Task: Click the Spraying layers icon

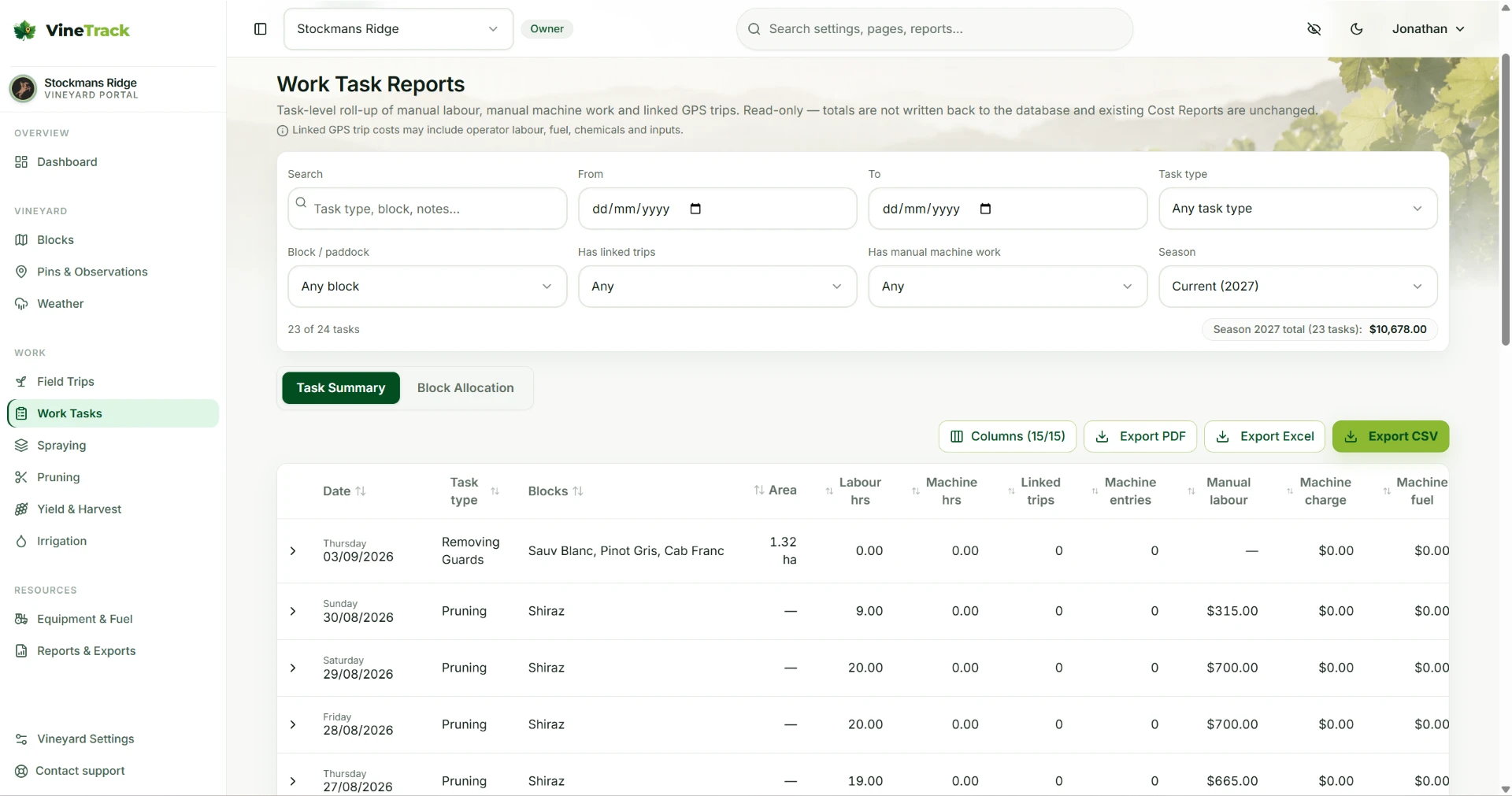Action: pos(21,446)
